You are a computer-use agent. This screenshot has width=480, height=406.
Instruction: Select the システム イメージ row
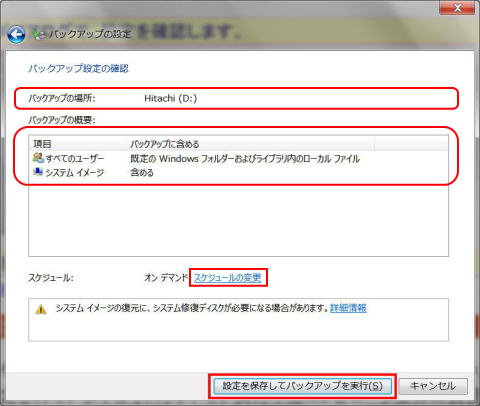pyautogui.click(x=238, y=172)
